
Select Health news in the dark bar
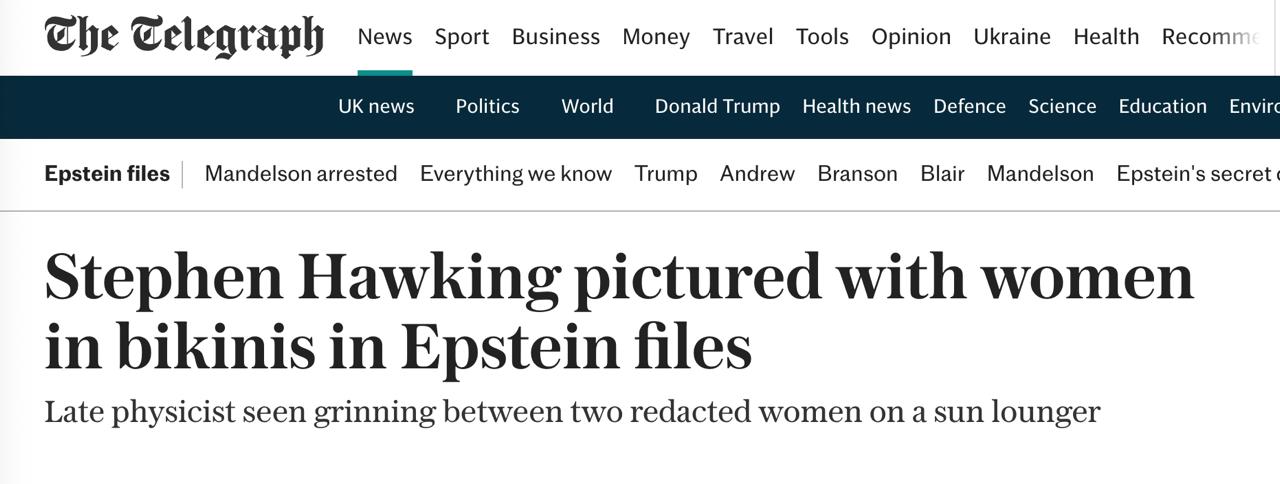856,106
